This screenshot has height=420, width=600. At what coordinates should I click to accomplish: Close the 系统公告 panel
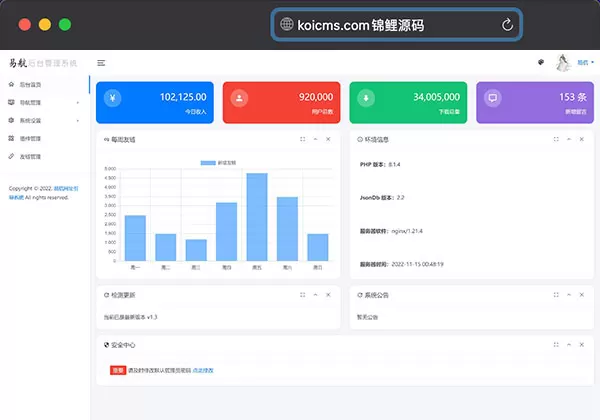coord(581,295)
